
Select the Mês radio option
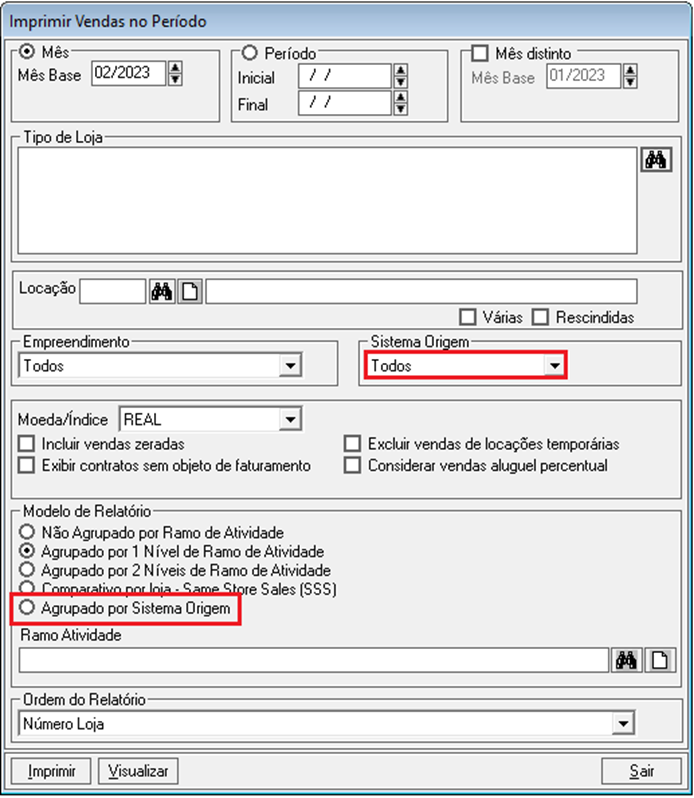(x=26, y=52)
